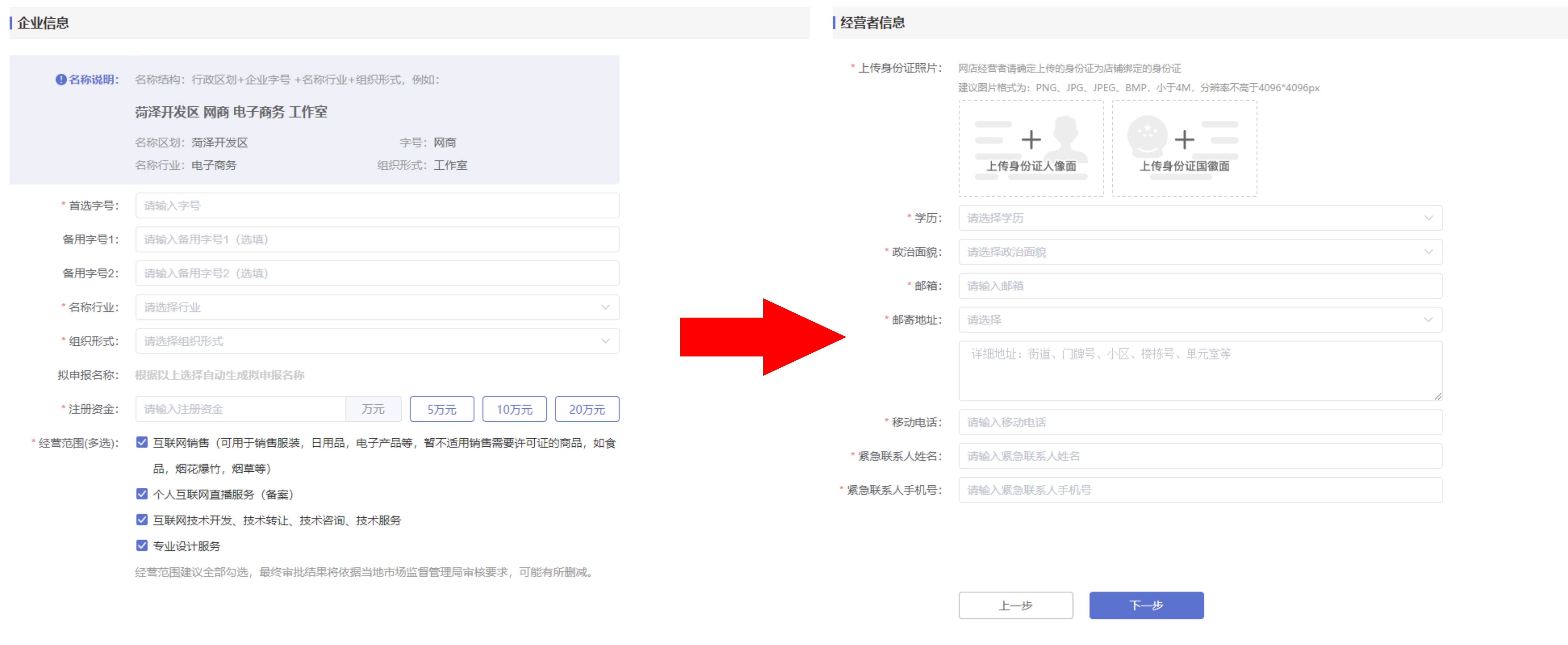The image size is (1568, 645).
Task: Focus the 备用字号2 input field
Action: tap(377, 274)
